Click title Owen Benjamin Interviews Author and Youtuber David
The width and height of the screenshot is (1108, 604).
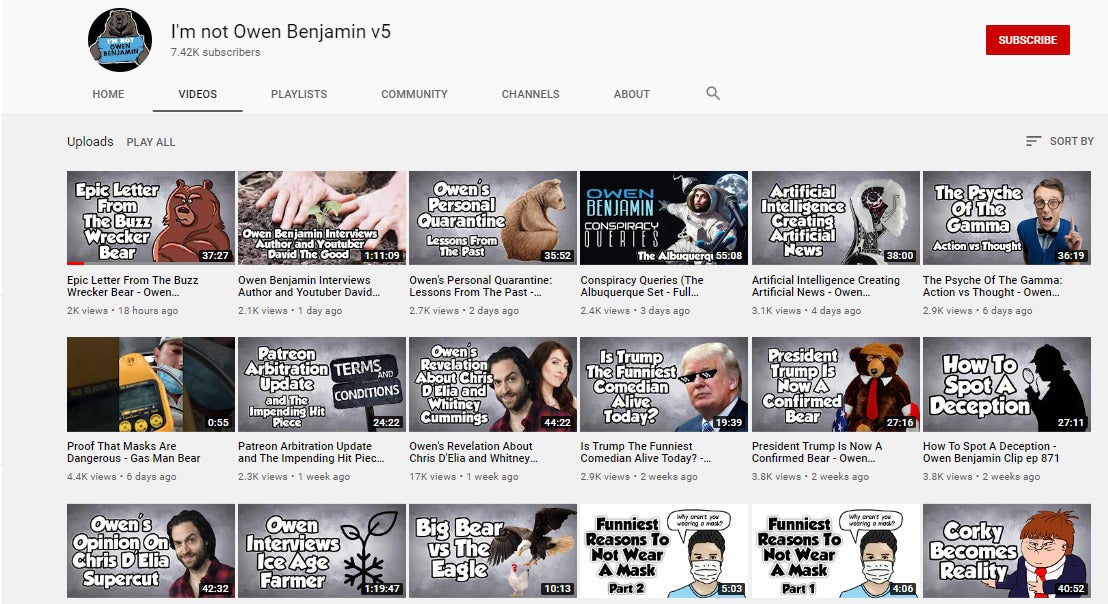(309, 286)
